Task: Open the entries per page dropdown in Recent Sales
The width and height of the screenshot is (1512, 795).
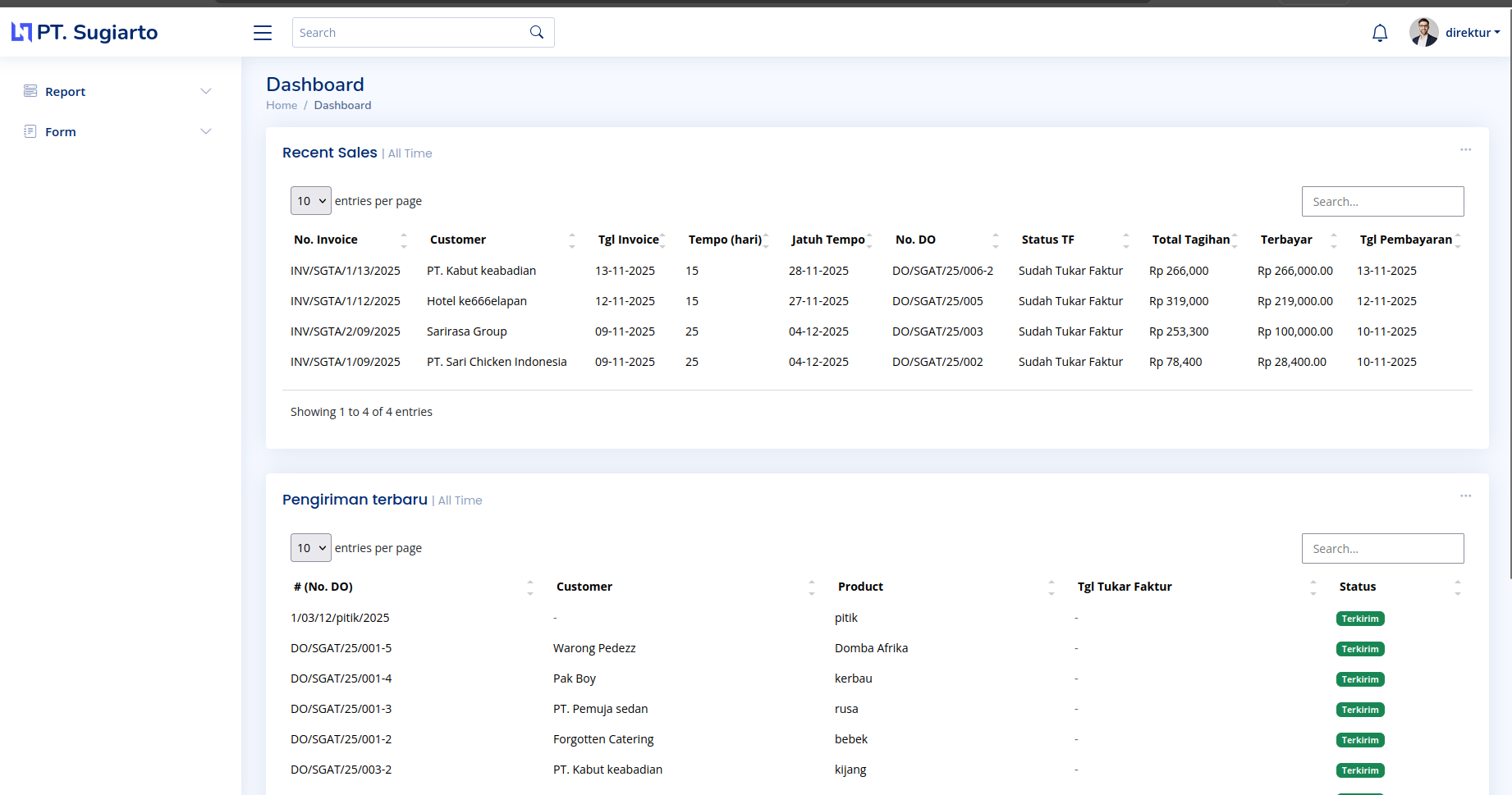Action: click(x=310, y=200)
